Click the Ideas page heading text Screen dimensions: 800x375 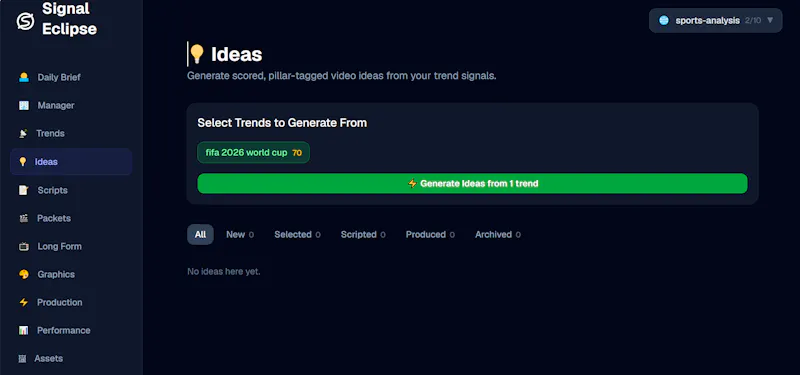pos(237,55)
